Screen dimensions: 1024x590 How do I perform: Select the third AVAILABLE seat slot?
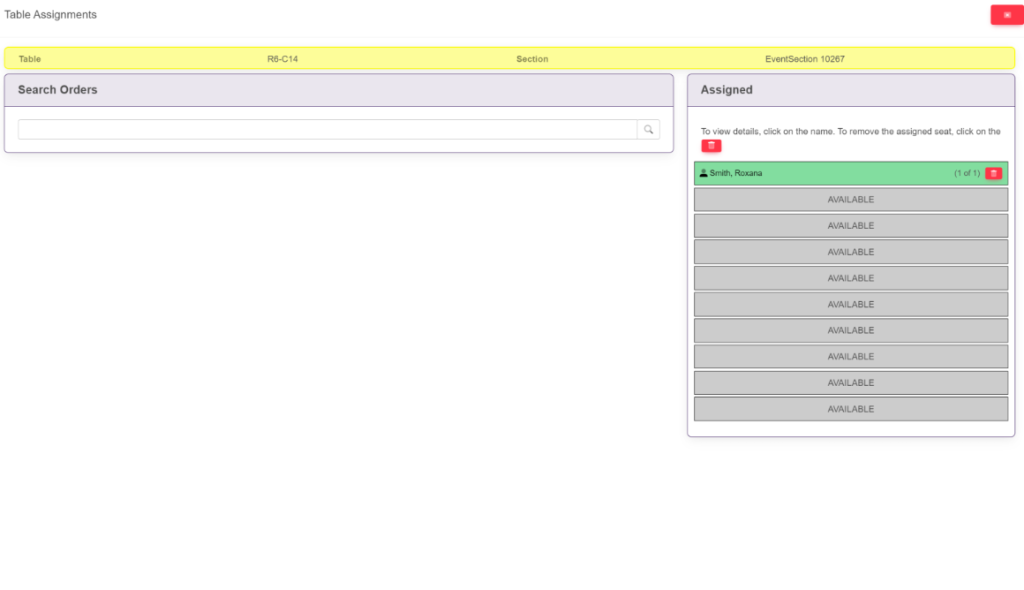(x=850, y=252)
